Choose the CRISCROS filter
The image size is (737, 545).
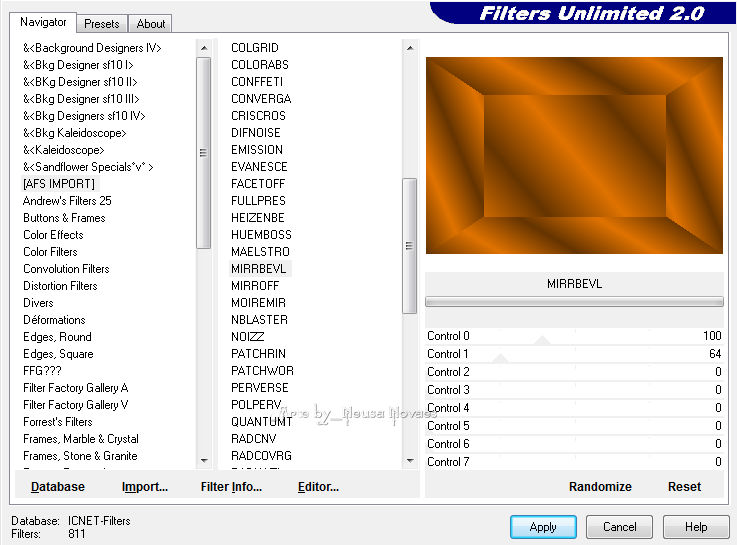point(259,116)
